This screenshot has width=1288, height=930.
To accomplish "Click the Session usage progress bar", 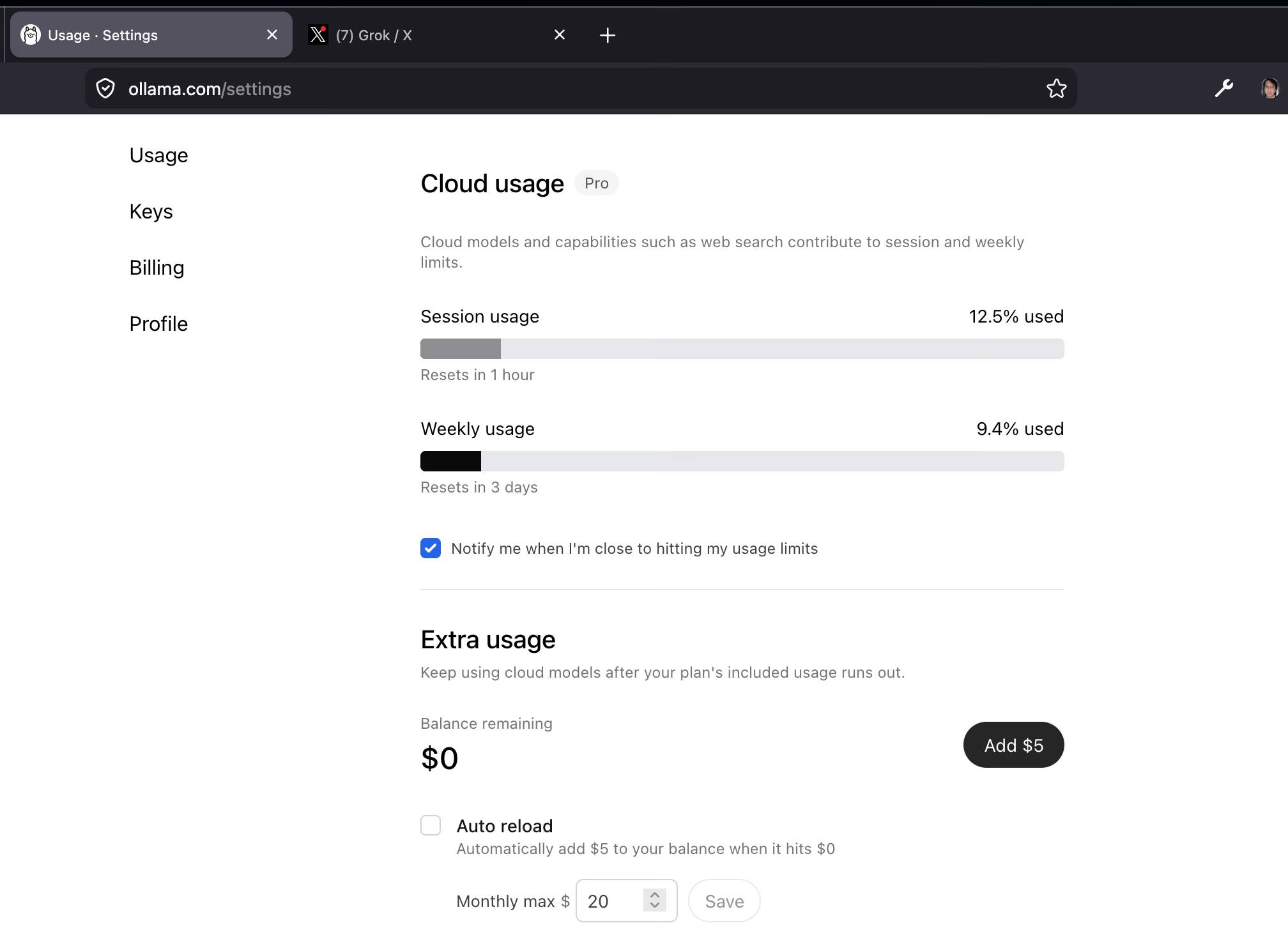I will [x=742, y=349].
